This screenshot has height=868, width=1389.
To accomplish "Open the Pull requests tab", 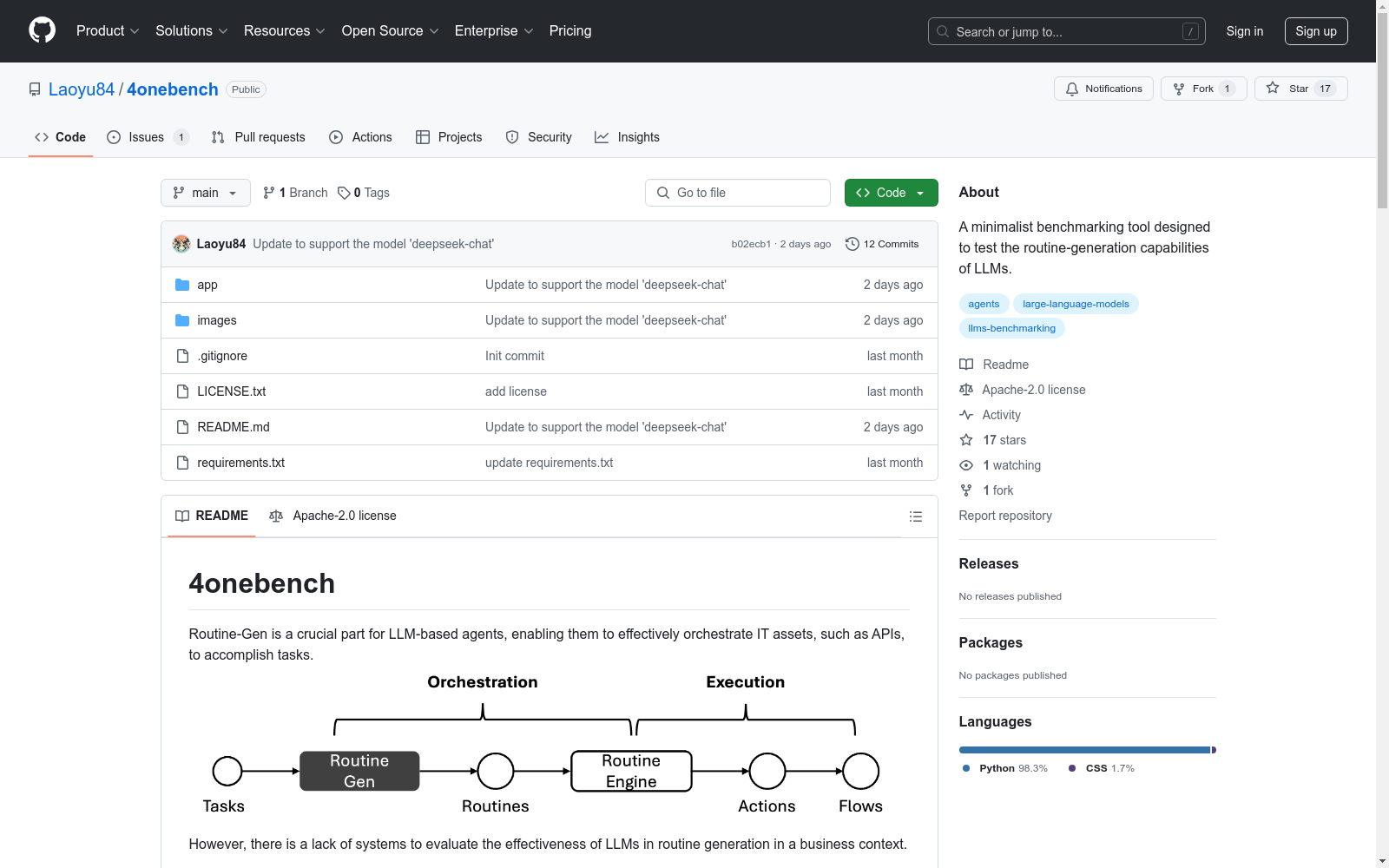I will [259, 137].
